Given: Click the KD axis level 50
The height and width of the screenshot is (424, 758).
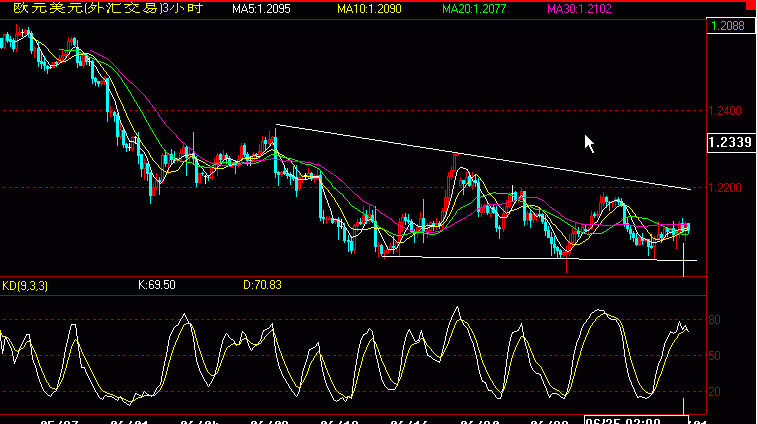Looking at the screenshot, I should (x=714, y=356).
